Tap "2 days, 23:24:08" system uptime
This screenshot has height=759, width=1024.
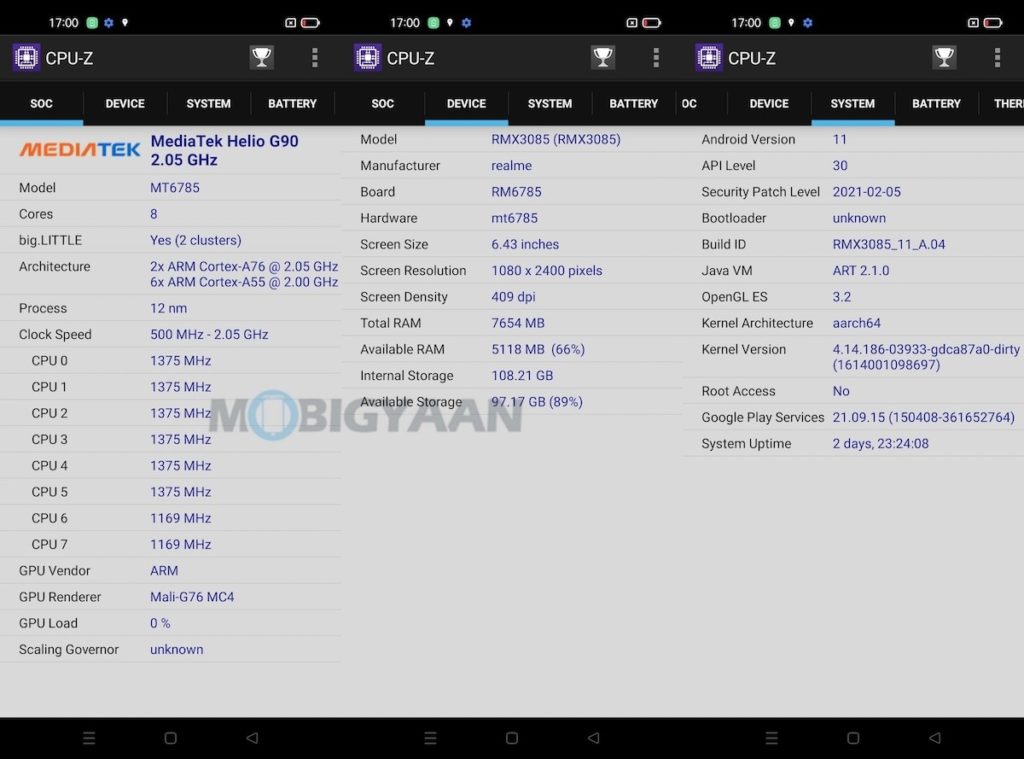[x=880, y=444]
